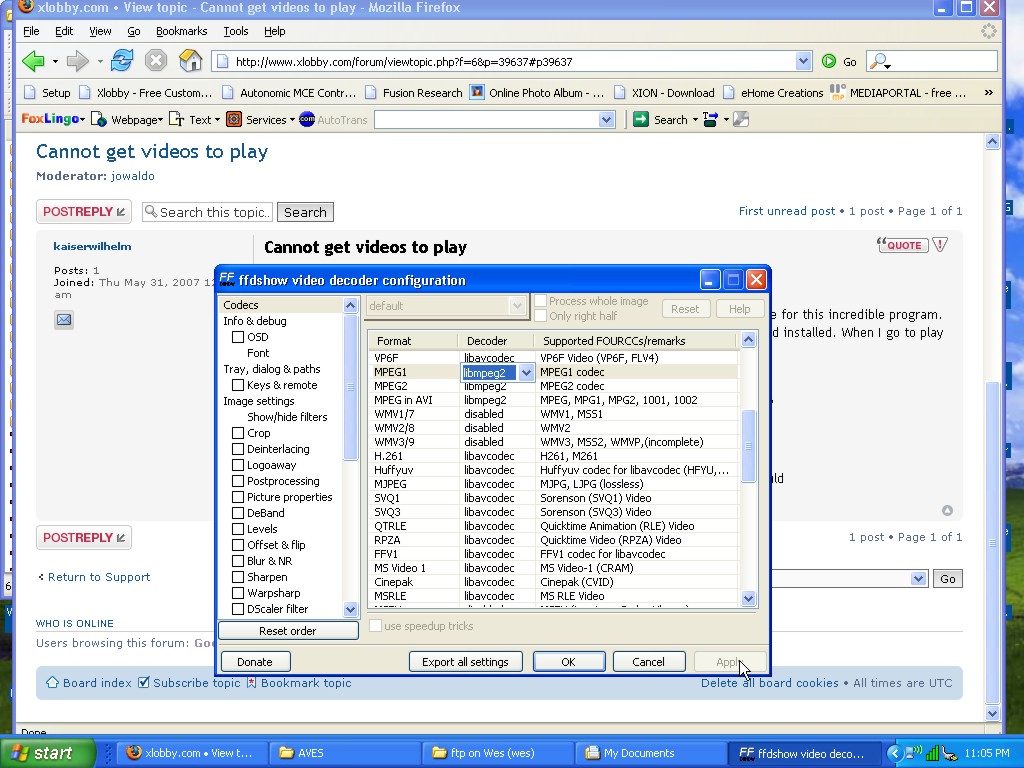Show more bookmarks with the chevron icon
The width and height of the screenshot is (1024, 768).
point(989,92)
